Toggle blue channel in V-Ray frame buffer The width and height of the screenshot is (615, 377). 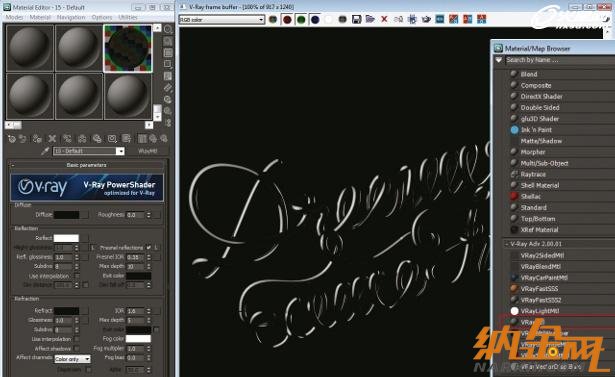[x=315, y=19]
